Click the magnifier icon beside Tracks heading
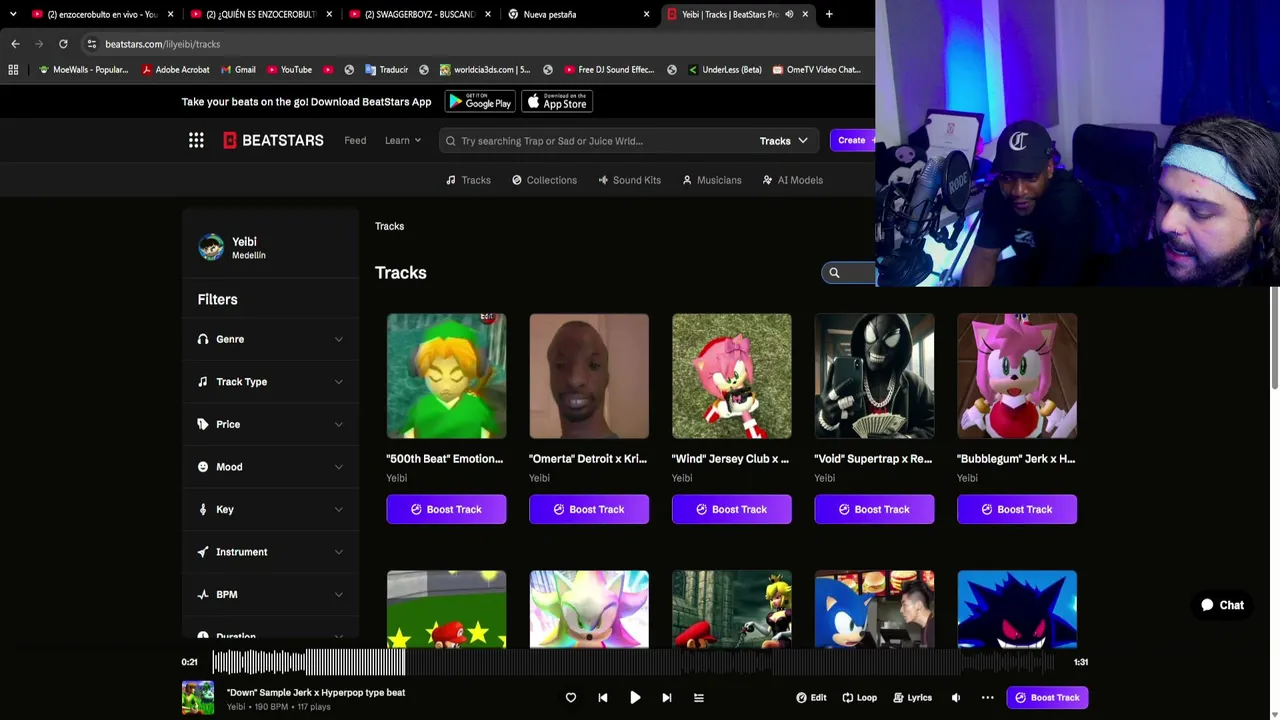This screenshot has width=1280, height=720. click(834, 272)
